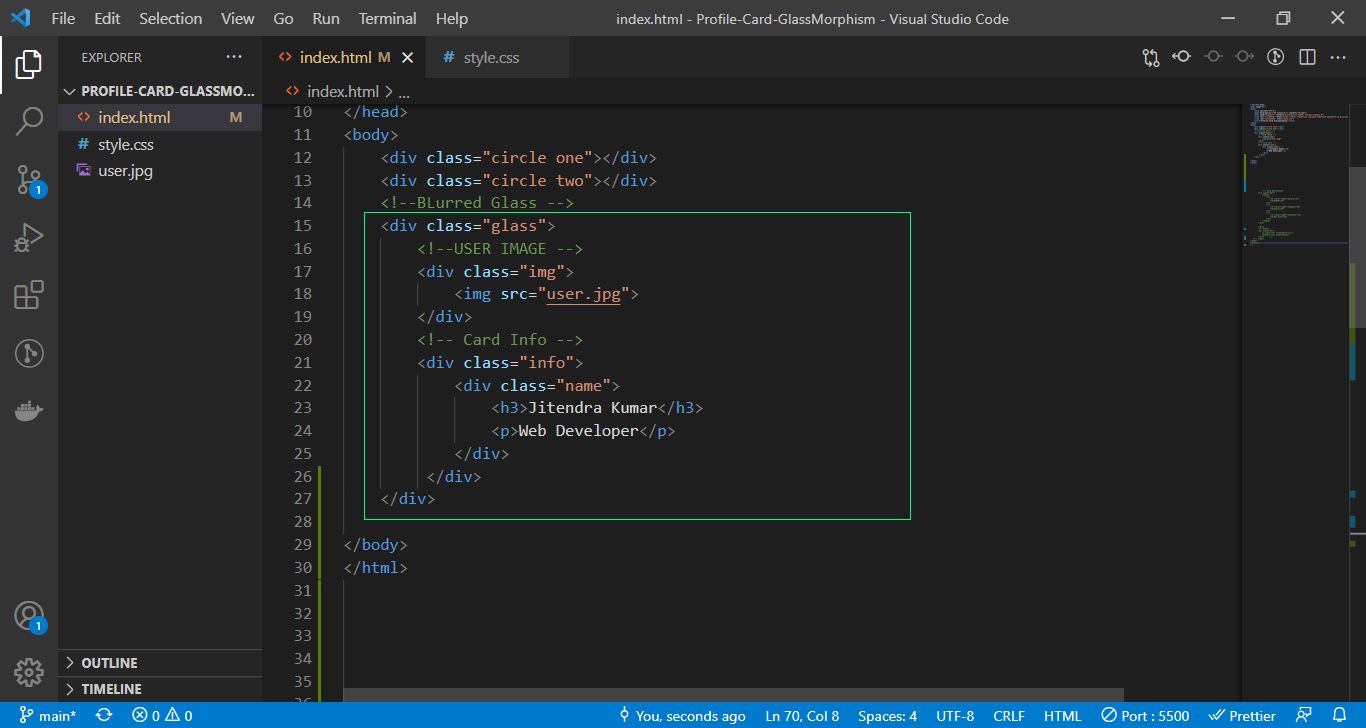The width and height of the screenshot is (1366, 728).
Task: Open the Terminal menu
Action: [388, 19]
